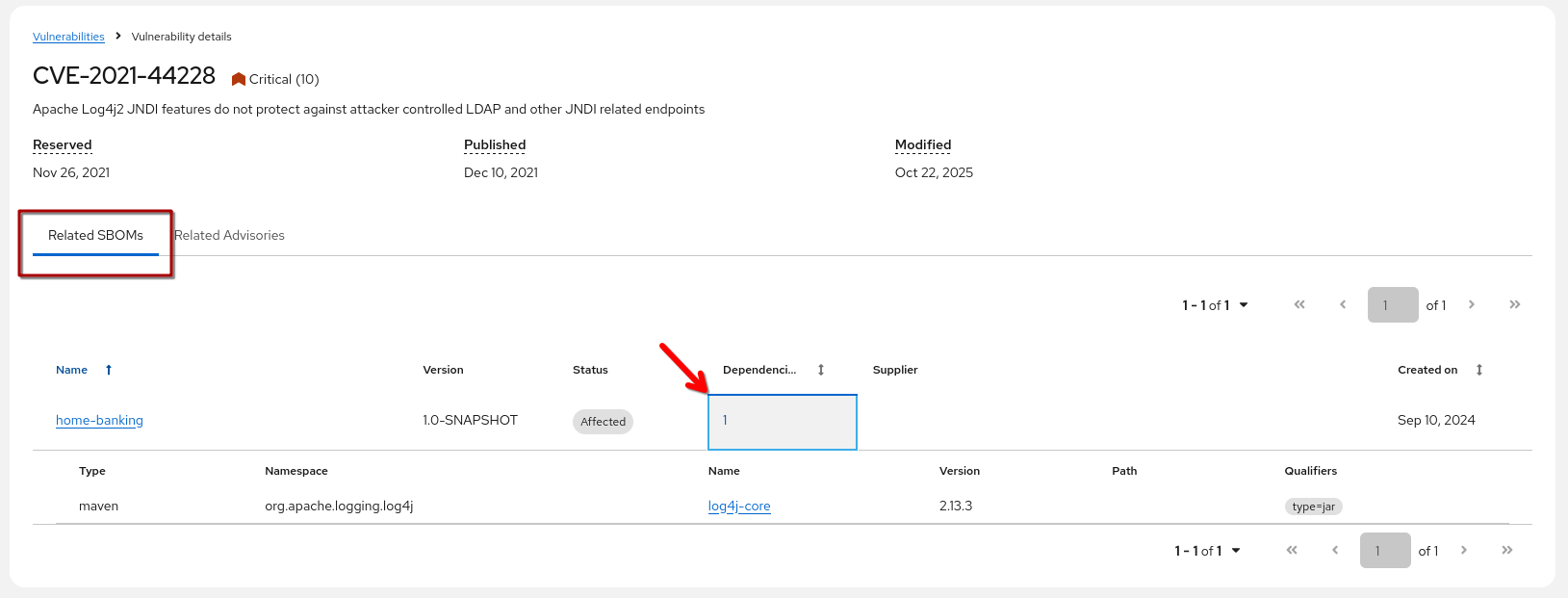
Task: Open bottom items-per-page dropdown 1 - 1 of 1
Action: coord(1208,551)
